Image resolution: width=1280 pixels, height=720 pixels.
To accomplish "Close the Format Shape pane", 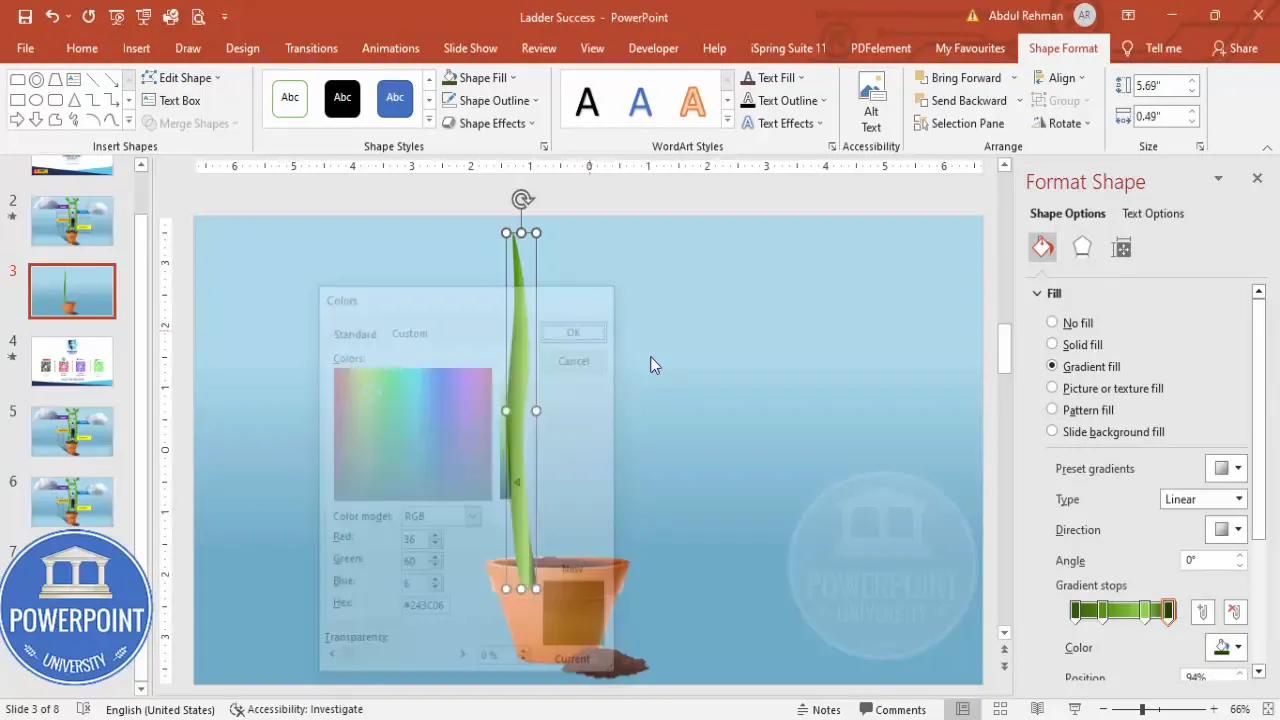I will [x=1257, y=178].
